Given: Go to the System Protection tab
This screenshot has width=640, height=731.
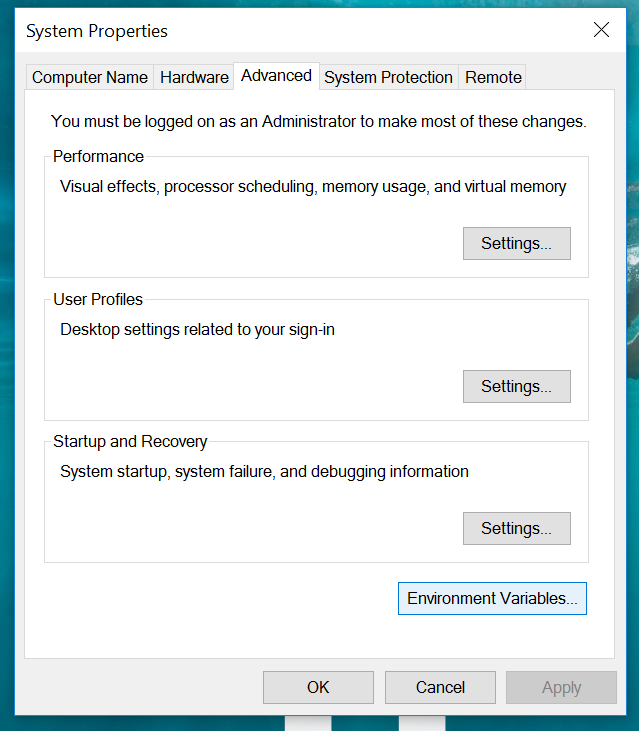Looking at the screenshot, I should coord(388,77).
